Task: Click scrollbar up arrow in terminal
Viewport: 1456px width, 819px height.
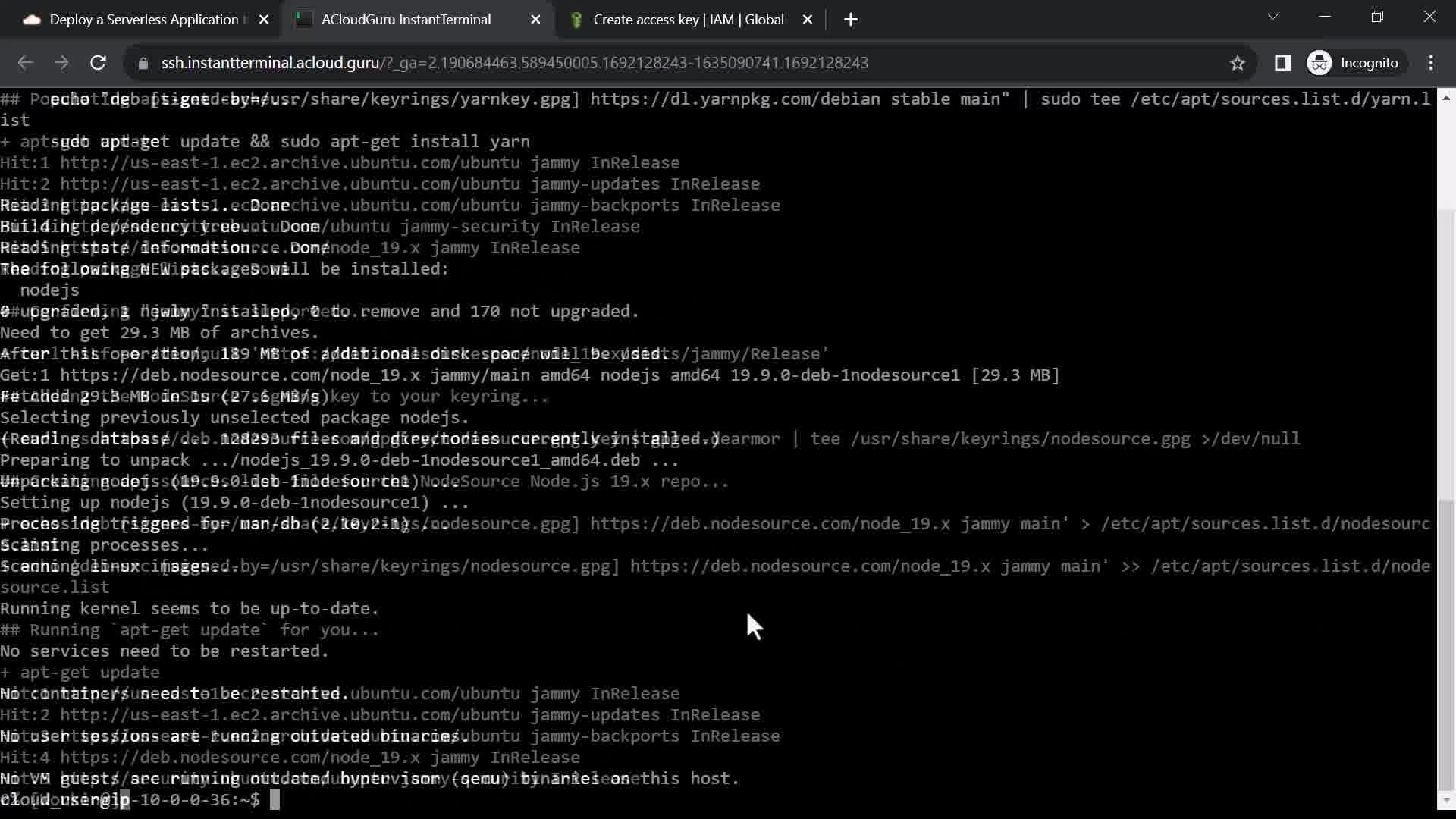Action: [1446, 99]
